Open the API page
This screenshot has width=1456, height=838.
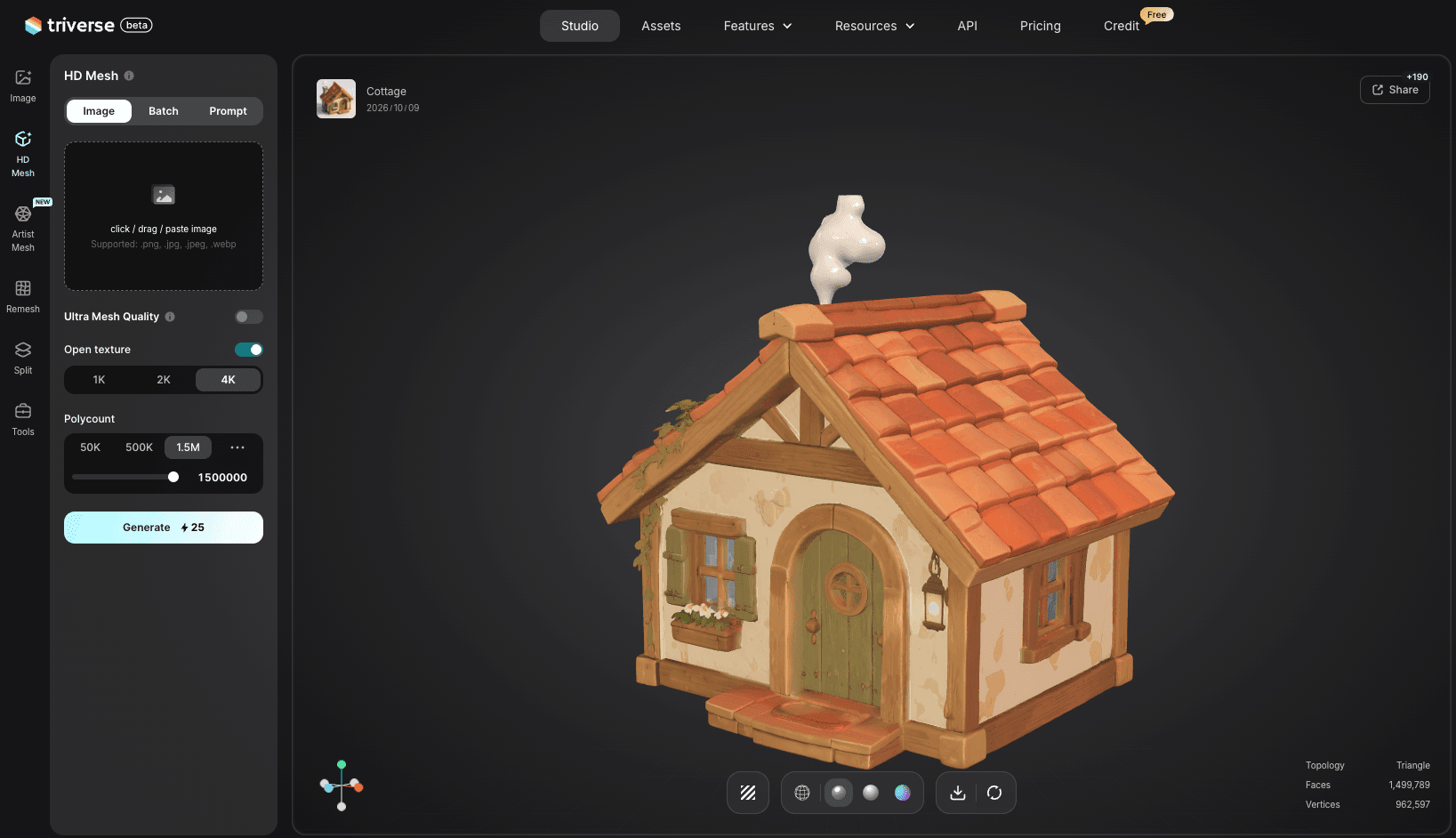[x=967, y=26]
